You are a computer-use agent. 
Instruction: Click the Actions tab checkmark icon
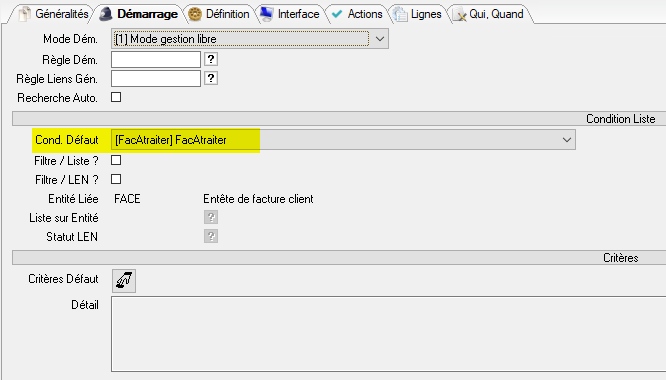(337, 14)
